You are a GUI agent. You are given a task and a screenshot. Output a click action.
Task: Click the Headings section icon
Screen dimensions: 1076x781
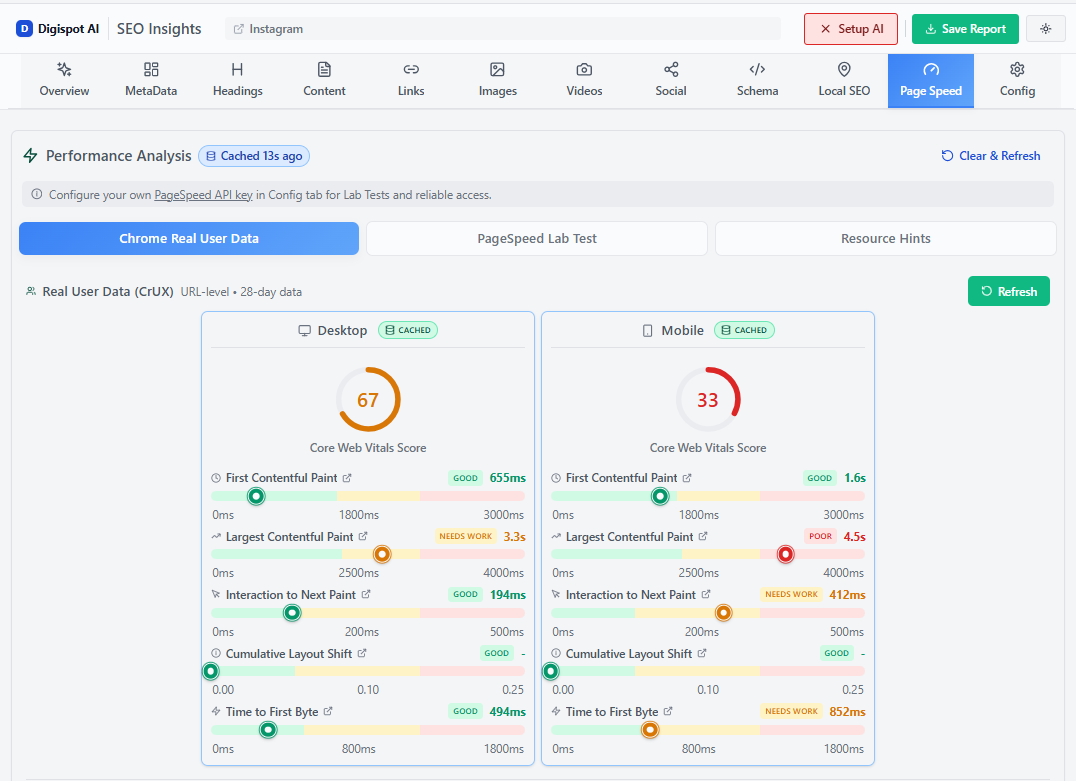[x=237, y=70]
